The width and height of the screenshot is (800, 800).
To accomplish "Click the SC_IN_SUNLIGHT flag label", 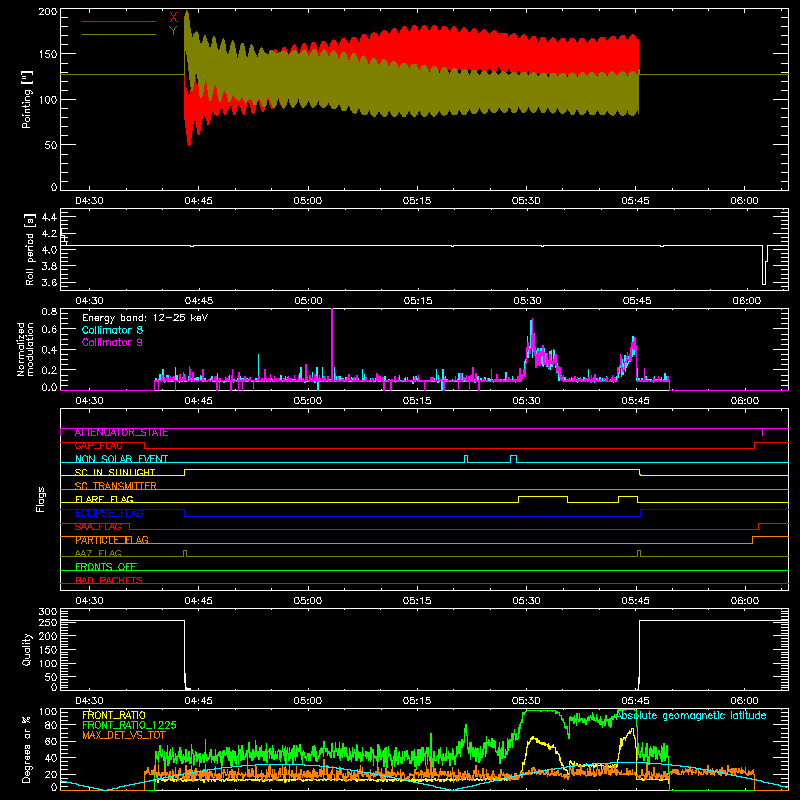I will [115, 472].
